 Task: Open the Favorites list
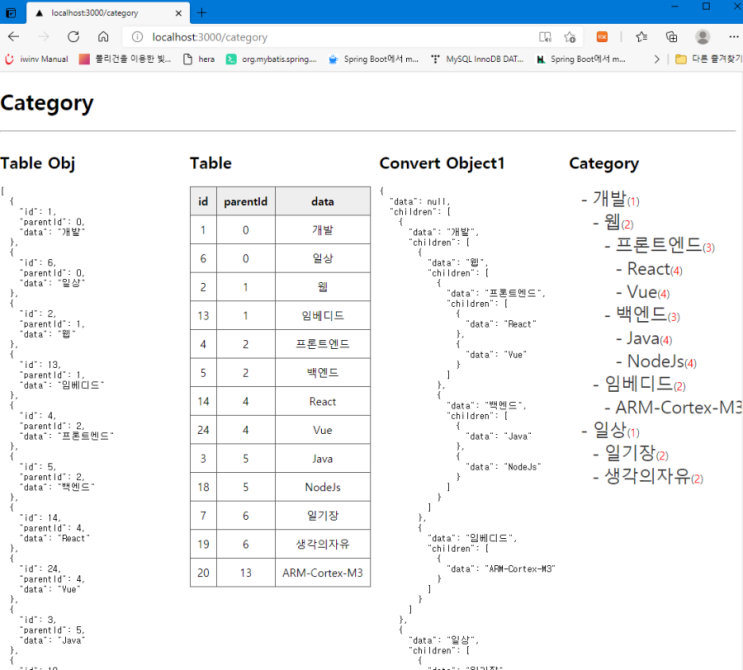pyautogui.click(x=641, y=37)
